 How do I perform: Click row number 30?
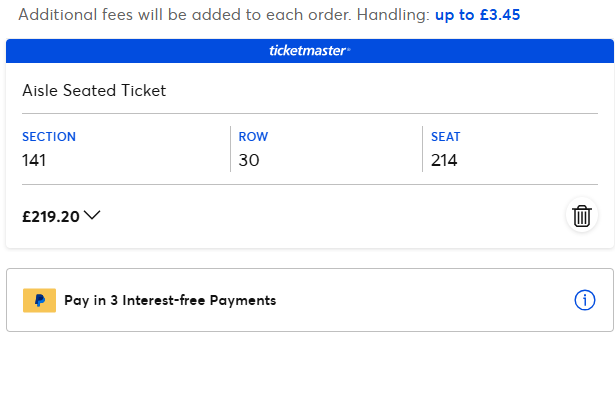pos(249,159)
